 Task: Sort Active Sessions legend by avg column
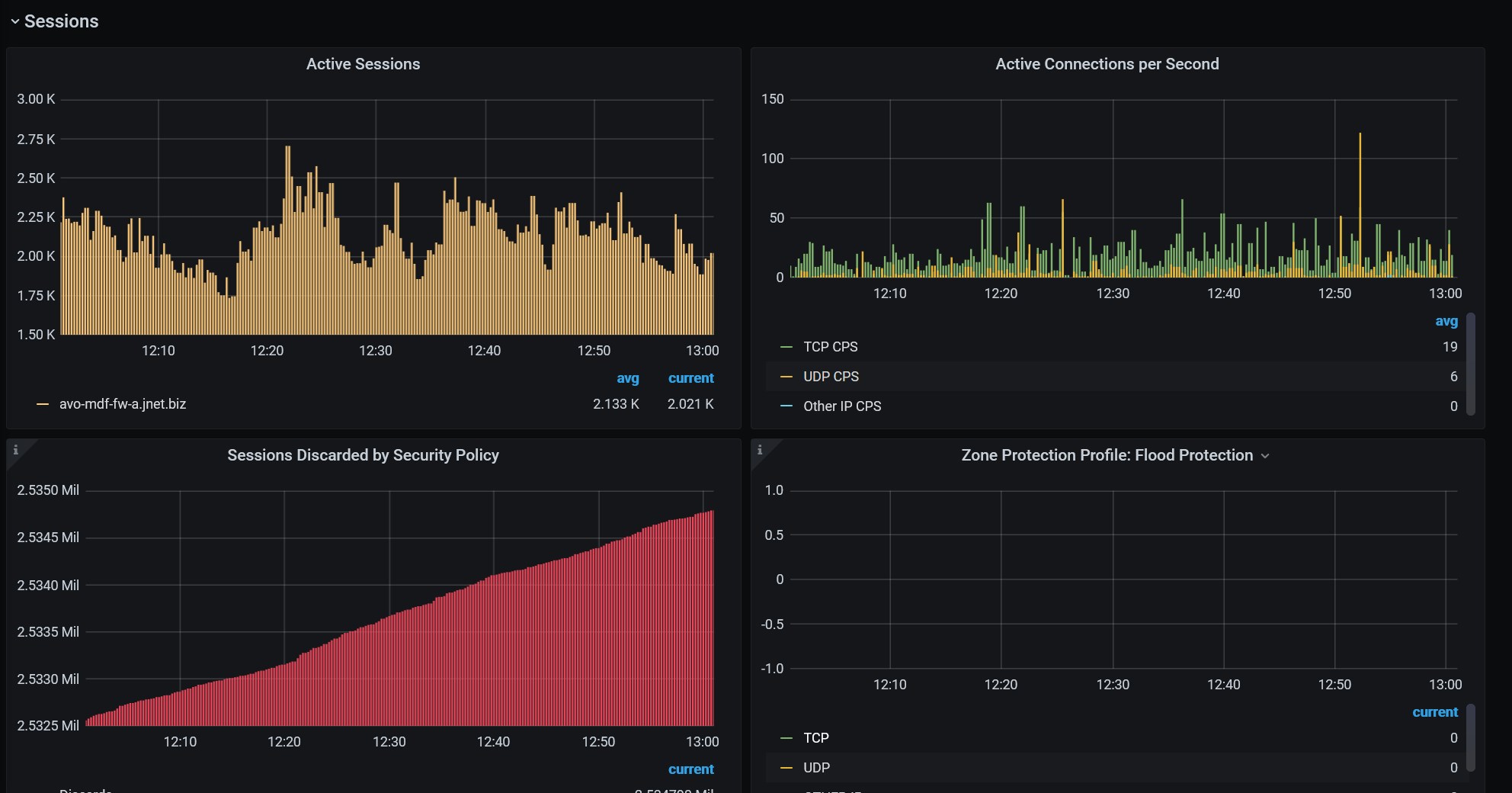627,378
